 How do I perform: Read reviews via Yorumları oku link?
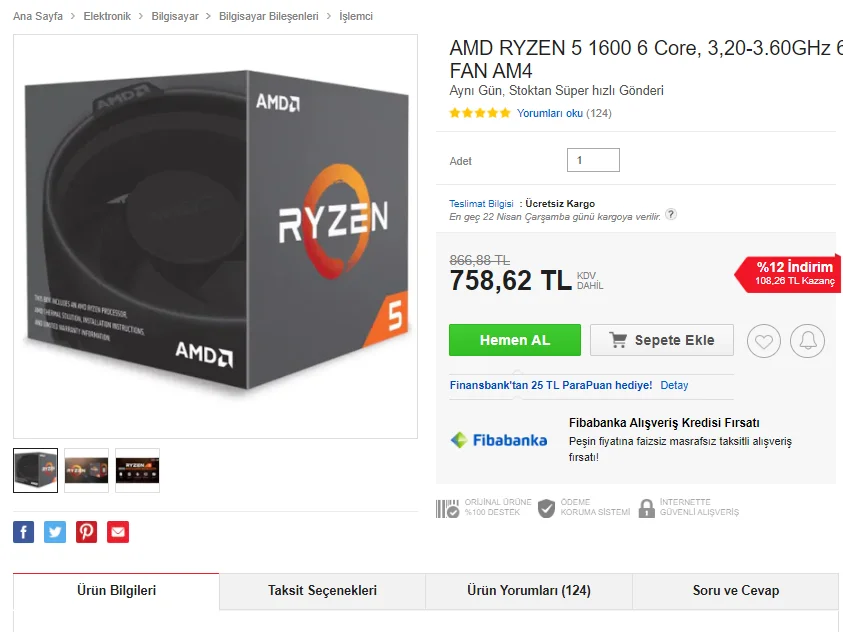coord(549,113)
